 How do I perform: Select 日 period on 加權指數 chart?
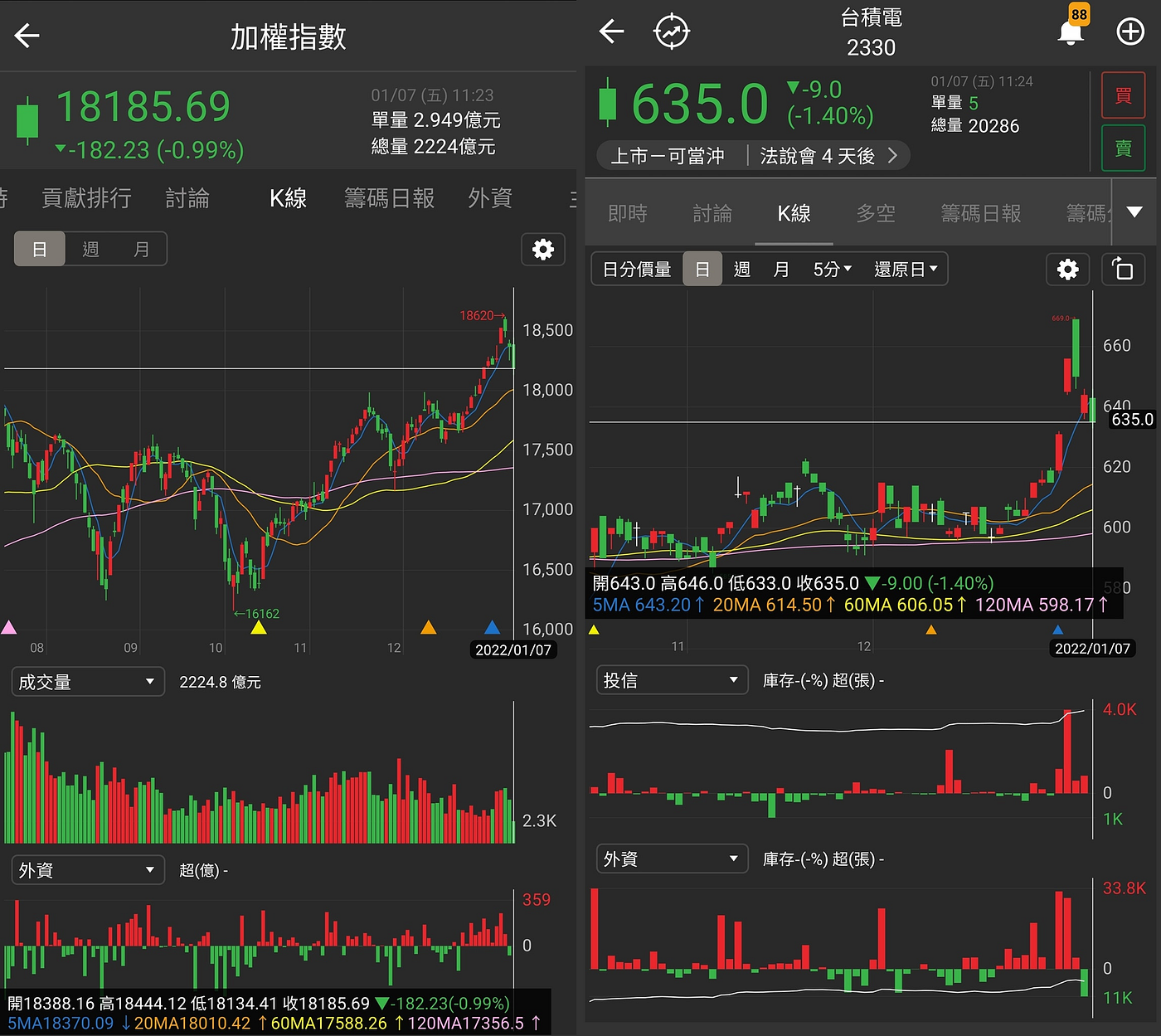[x=39, y=249]
